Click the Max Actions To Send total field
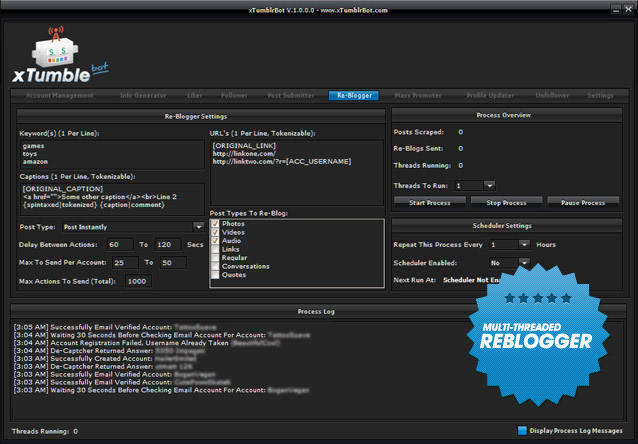The height and width of the screenshot is (444, 638). (x=136, y=281)
